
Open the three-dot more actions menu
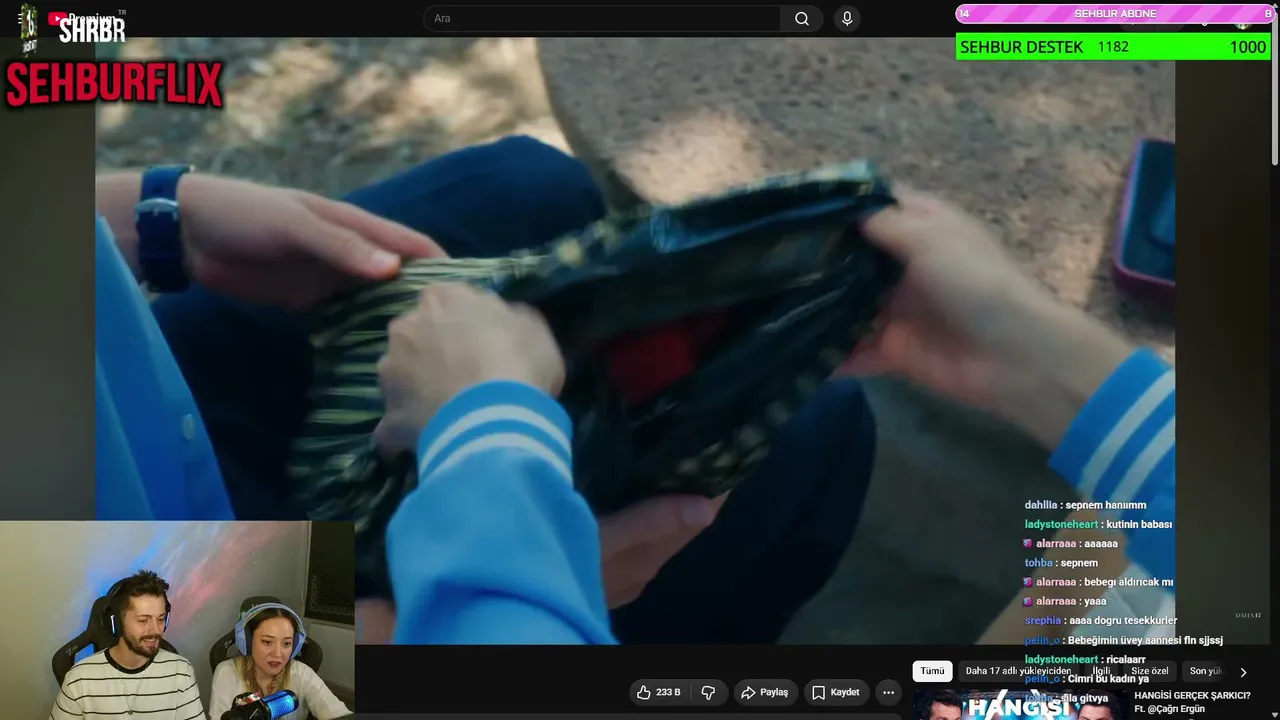click(888, 692)
